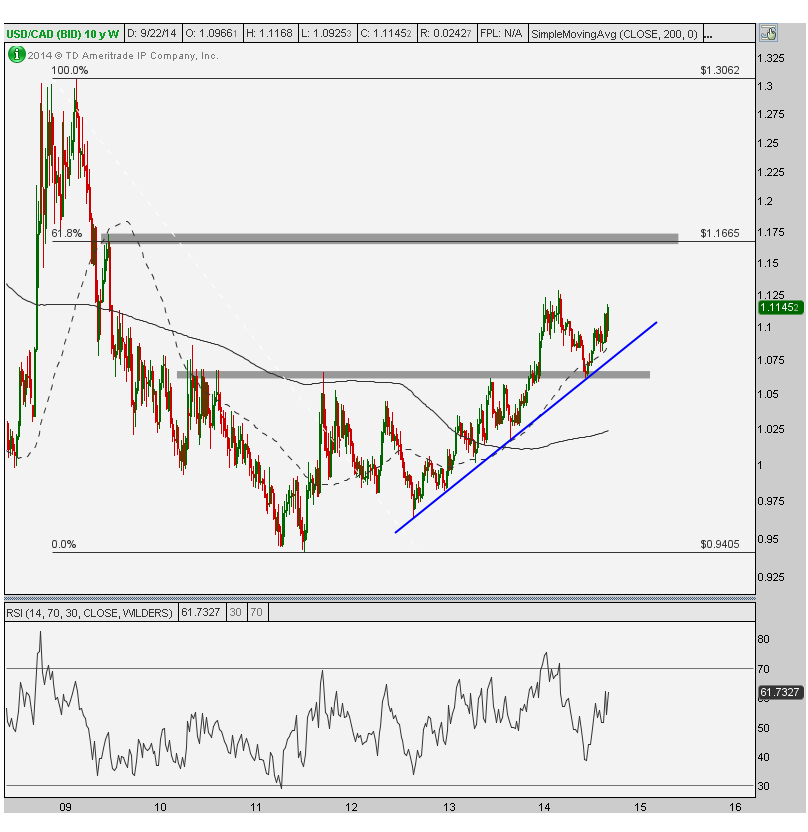Select the blue uptrend line drawing
Viewport: 808px width, 832px height.
point(526,427)
